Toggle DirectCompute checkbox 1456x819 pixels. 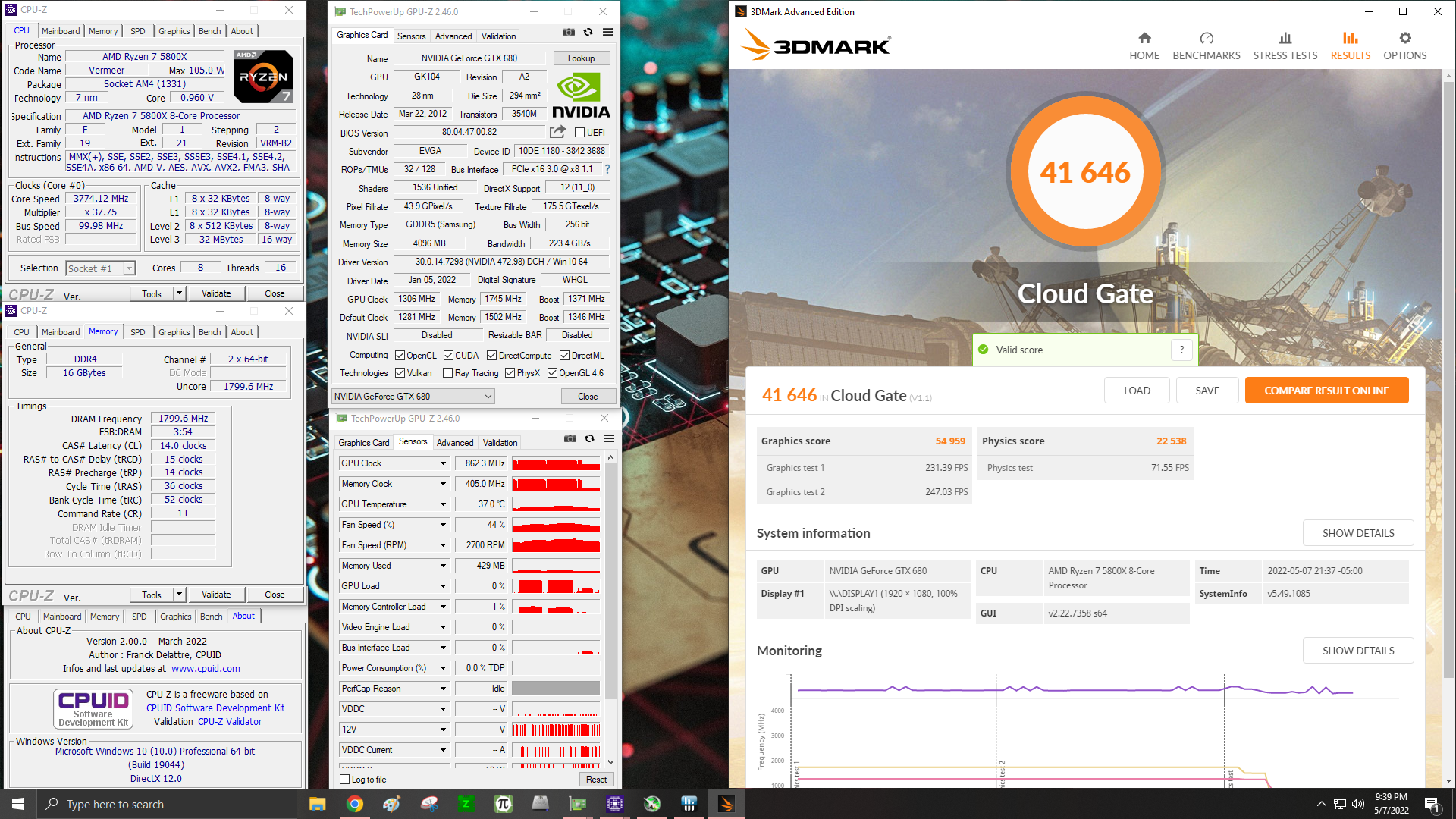pyautogui.click(x=491, y=356)
